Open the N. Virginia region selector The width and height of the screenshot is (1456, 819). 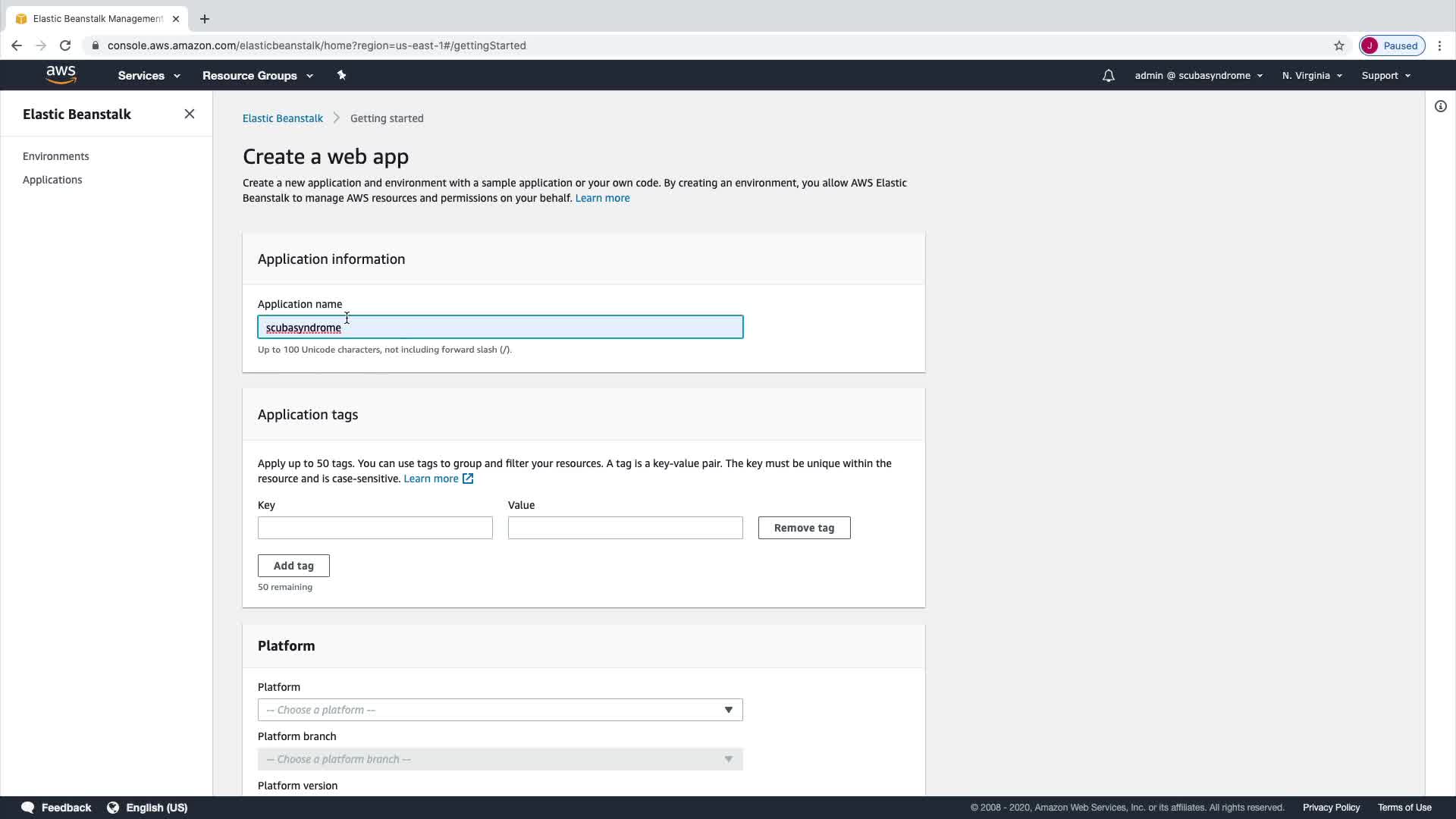pyautogui.click(x=1311, y=76)
